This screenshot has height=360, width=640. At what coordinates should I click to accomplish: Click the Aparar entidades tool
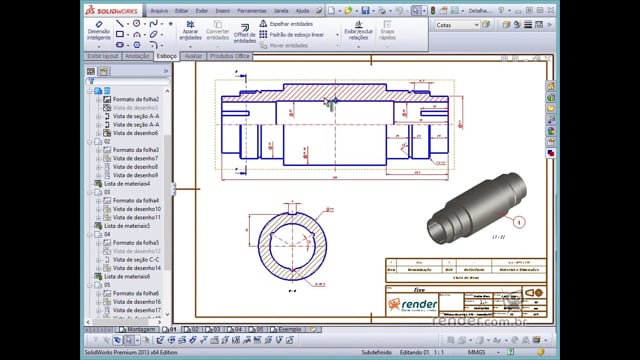coord(191,30)
